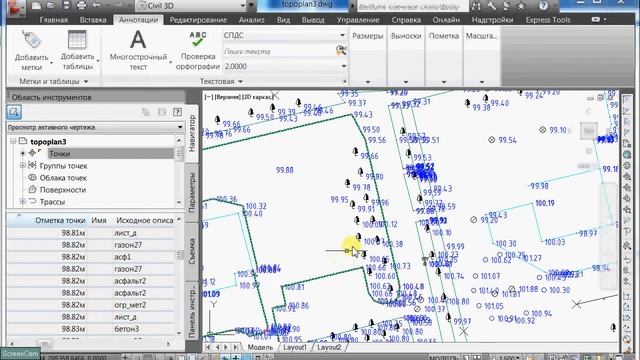Click the Многострочный текст A icon
Viewport: 640px width, 360px height.
click(138, 40)
